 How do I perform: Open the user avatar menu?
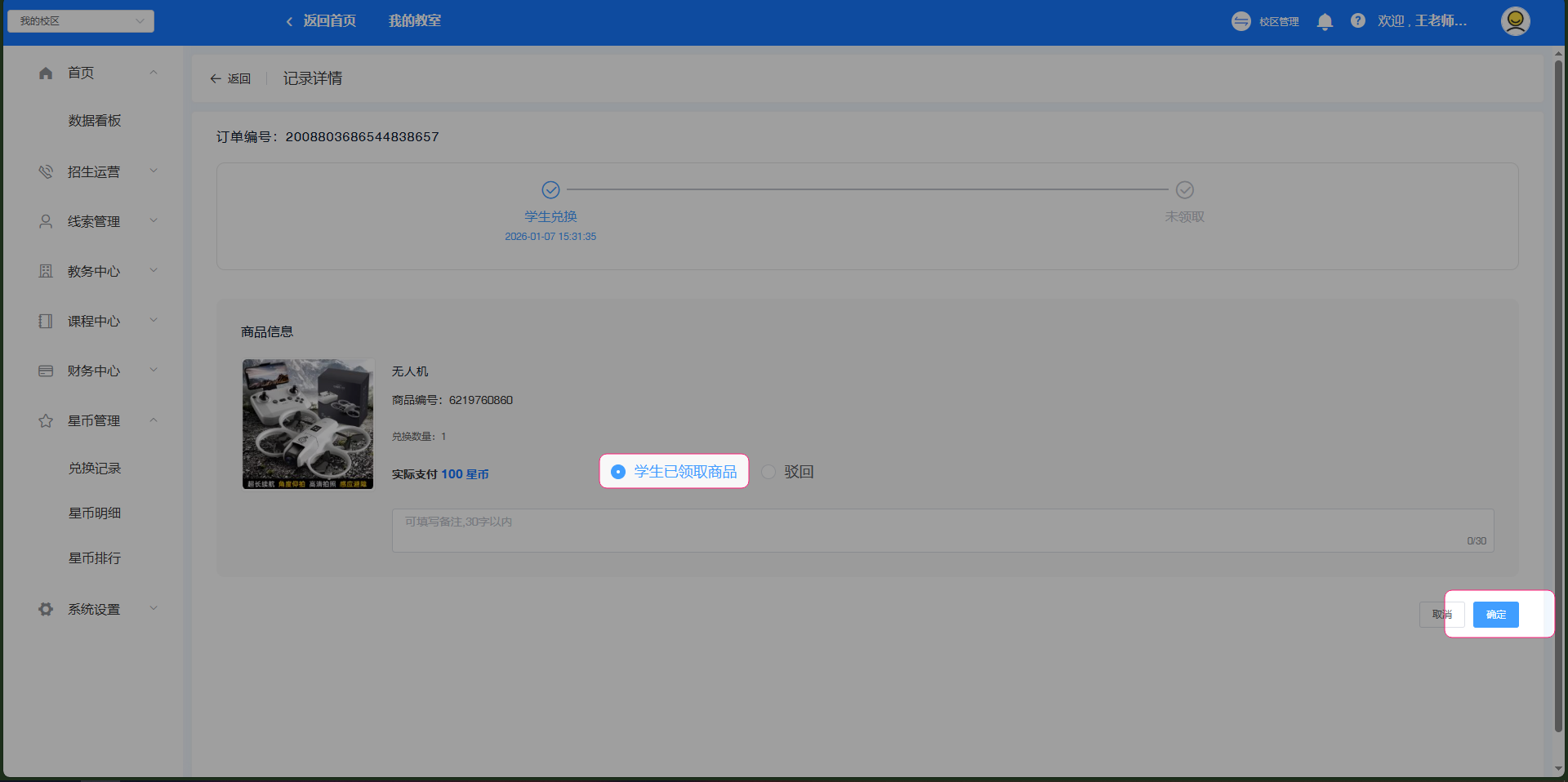pos(1515,21)
